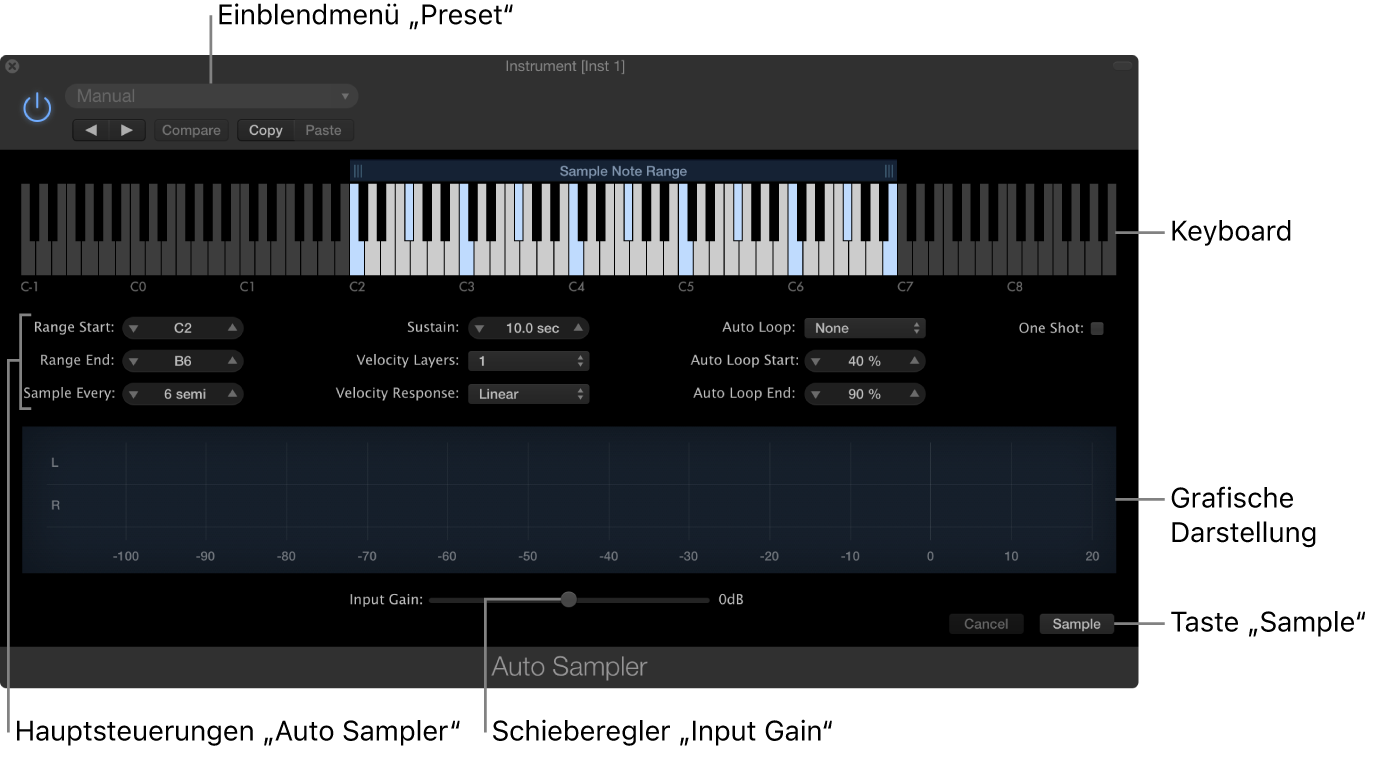1394x758 pixels.
Task: Click the Sample Every decrement arrow
Action: tap(132, 393)
